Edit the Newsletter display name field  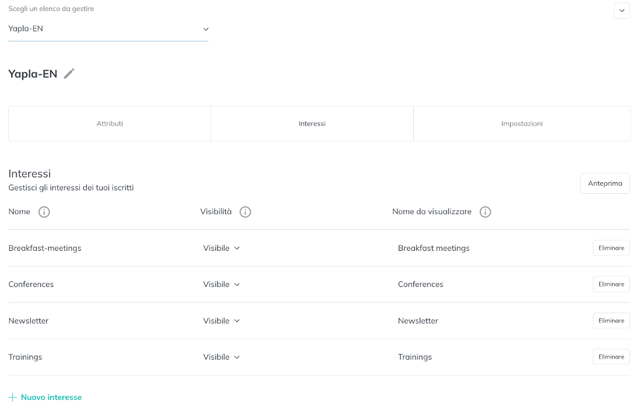(418, 321)
